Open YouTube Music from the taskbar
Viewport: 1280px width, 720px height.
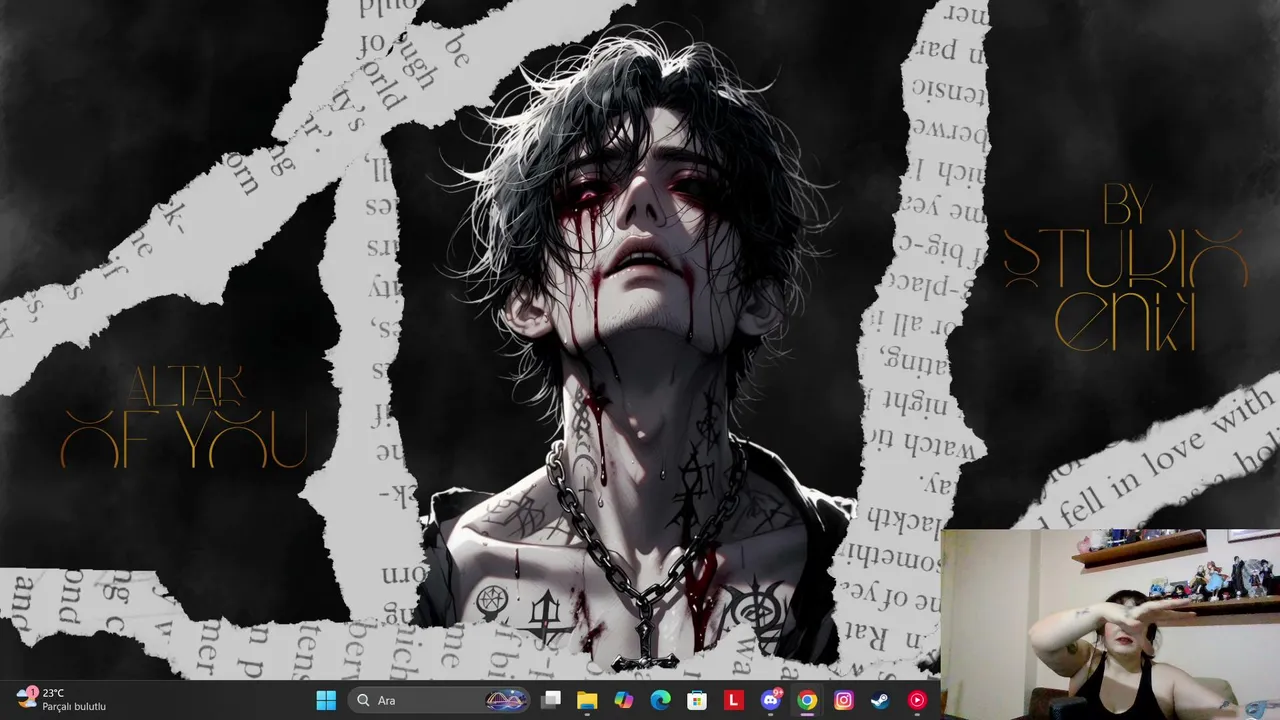(917, 700)
